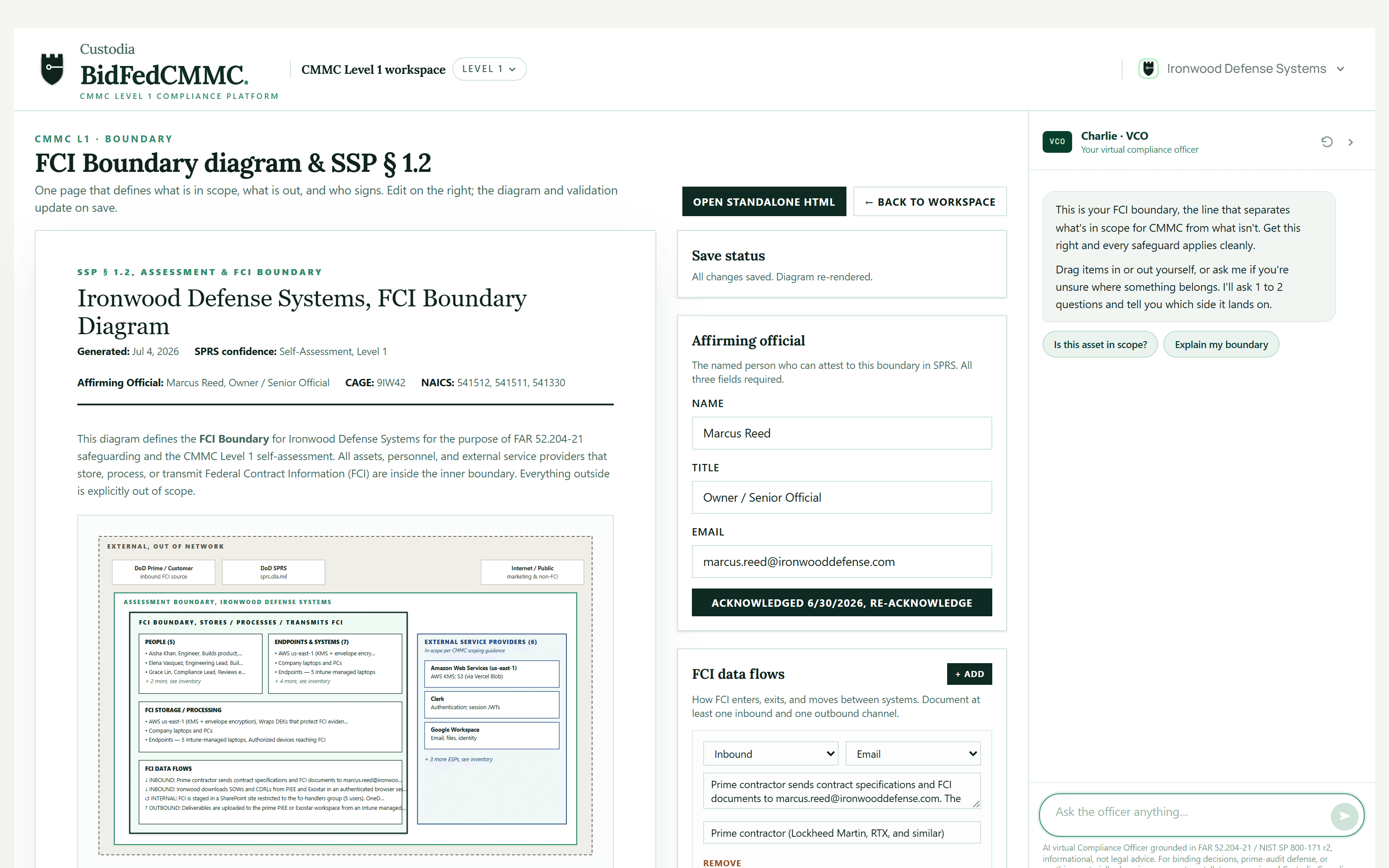This screenshot has width=1389, height=868.
Task: Click the CAGE code 9IW42
Action: [391, 383]
